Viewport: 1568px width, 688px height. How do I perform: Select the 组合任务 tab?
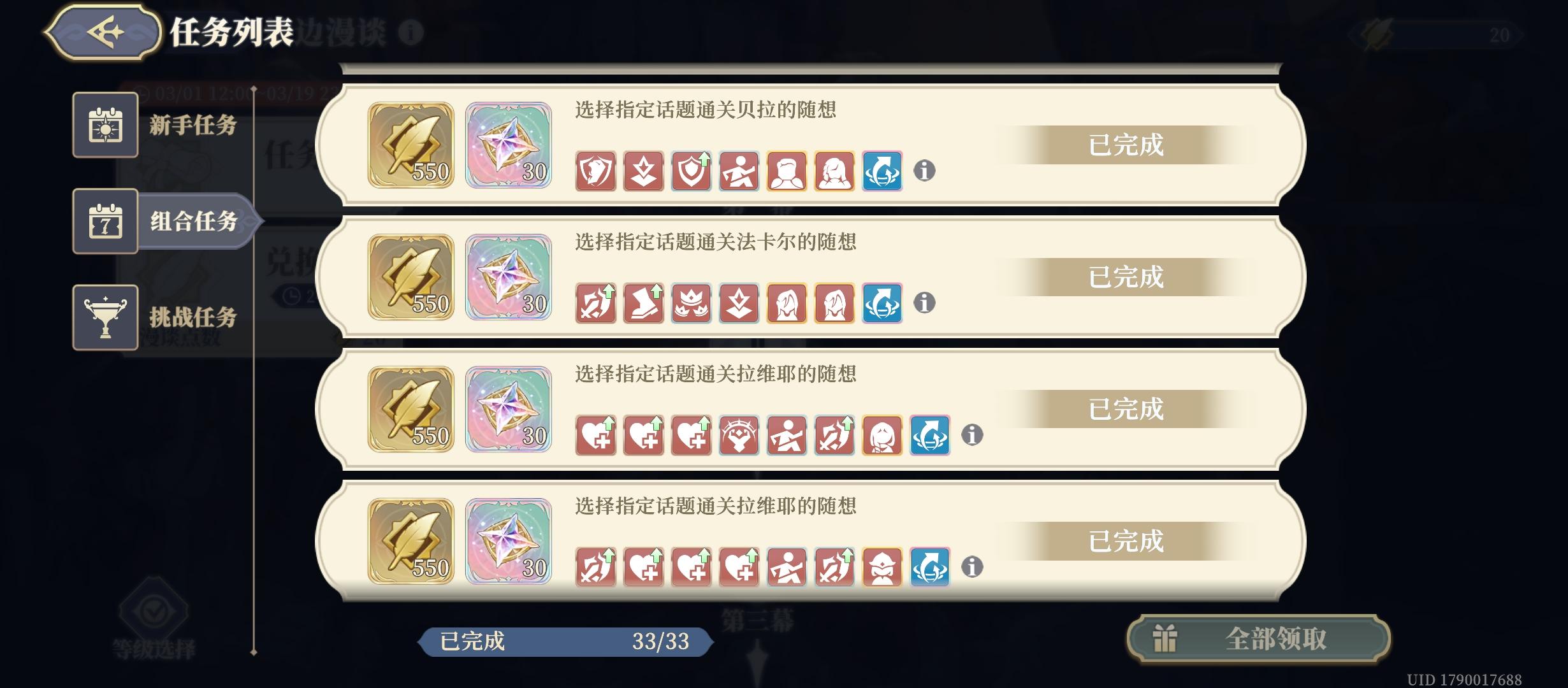(167, 221)
